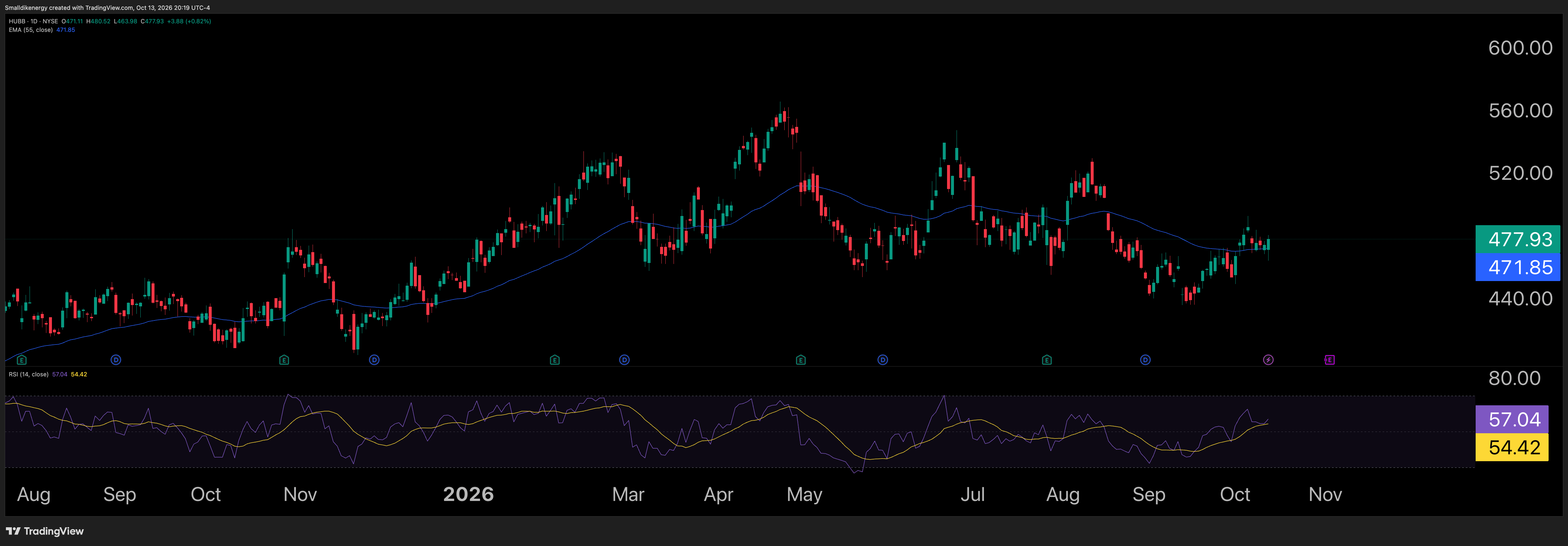Click the 520.00 price axis label

coord(1520,173)
